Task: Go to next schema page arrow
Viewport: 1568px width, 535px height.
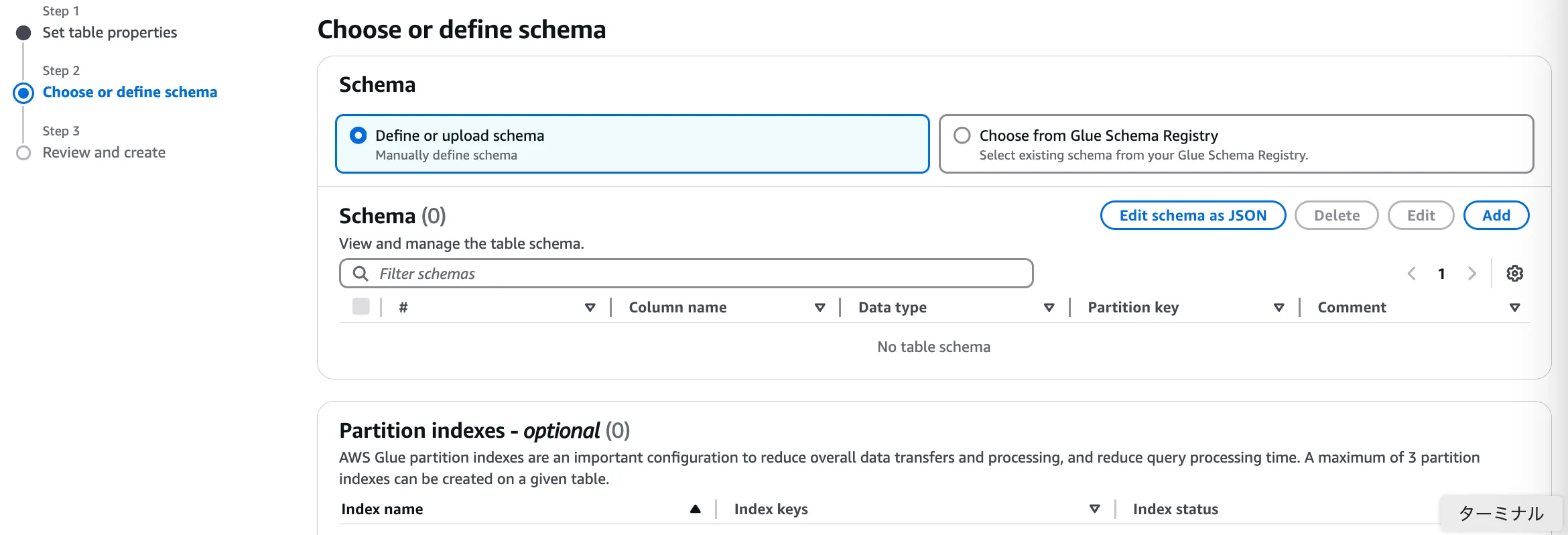Action: (x=1472, y=274)
